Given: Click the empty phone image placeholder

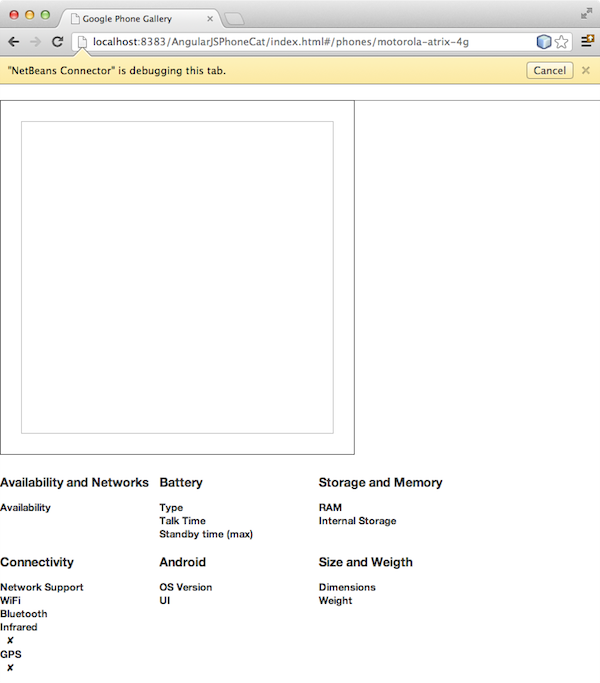Looking at the screenshot, I should click(x=177, y=277).
